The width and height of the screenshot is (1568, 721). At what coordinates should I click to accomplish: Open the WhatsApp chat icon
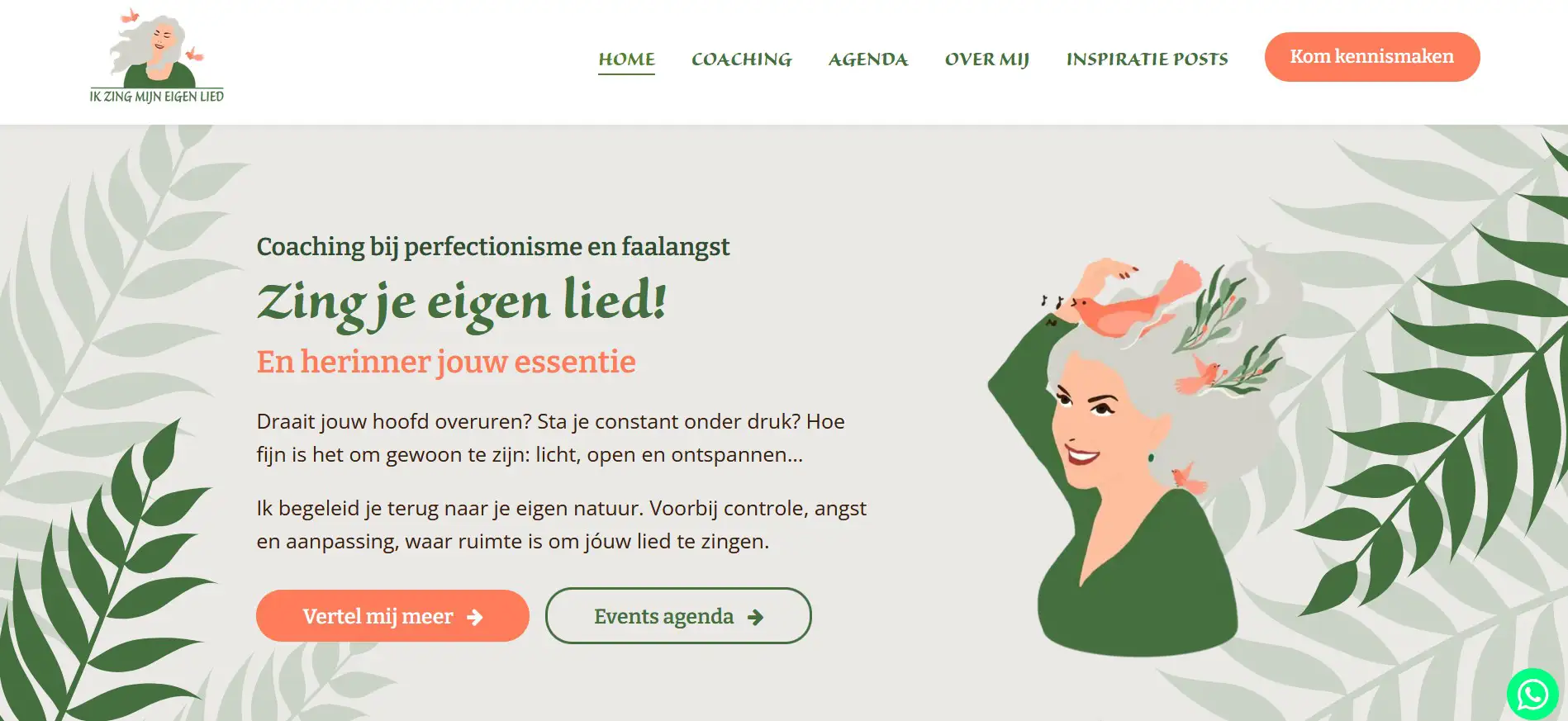coord(1532,695)
